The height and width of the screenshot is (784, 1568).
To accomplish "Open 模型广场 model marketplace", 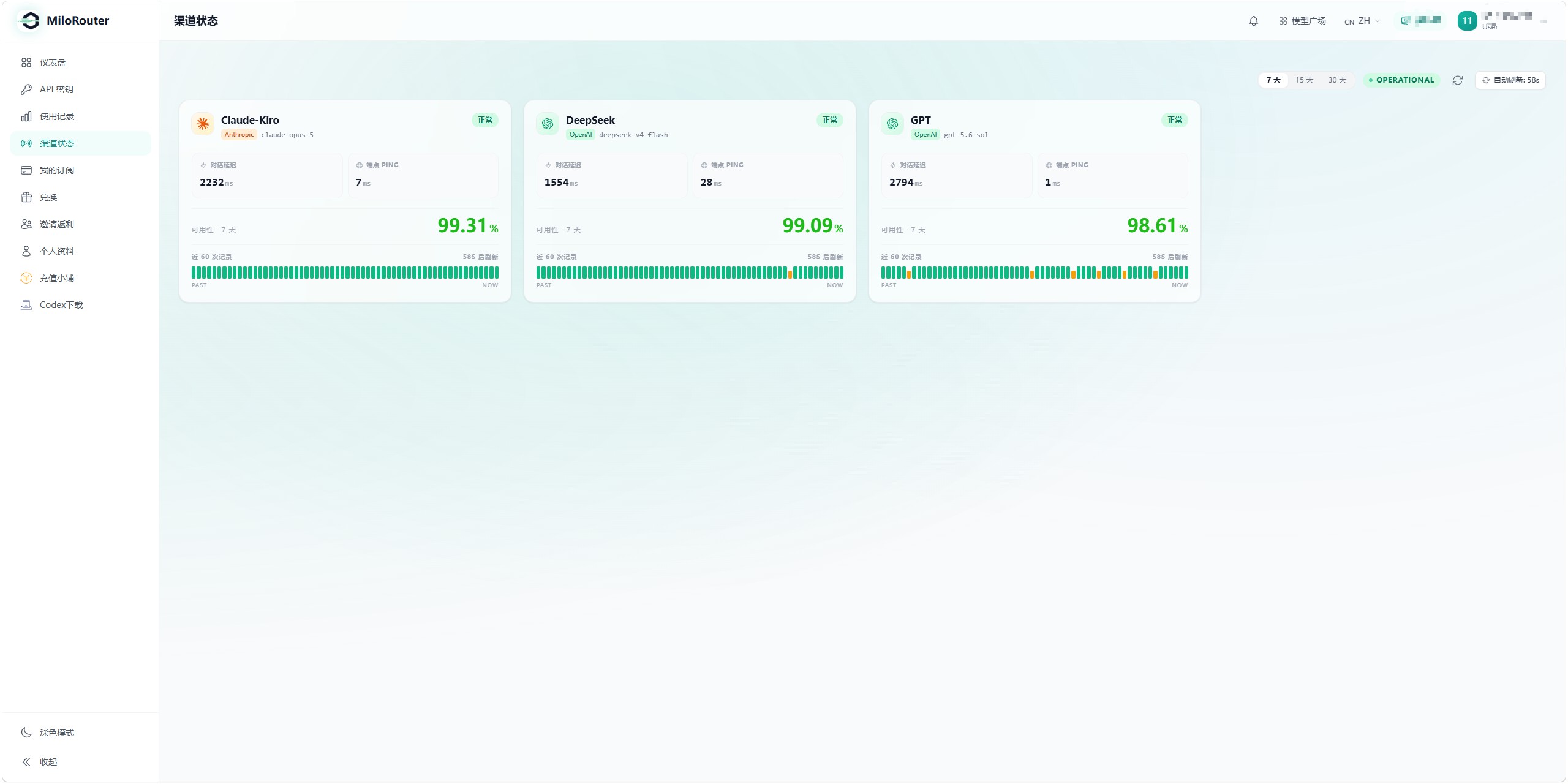I will click(1302, 21).
